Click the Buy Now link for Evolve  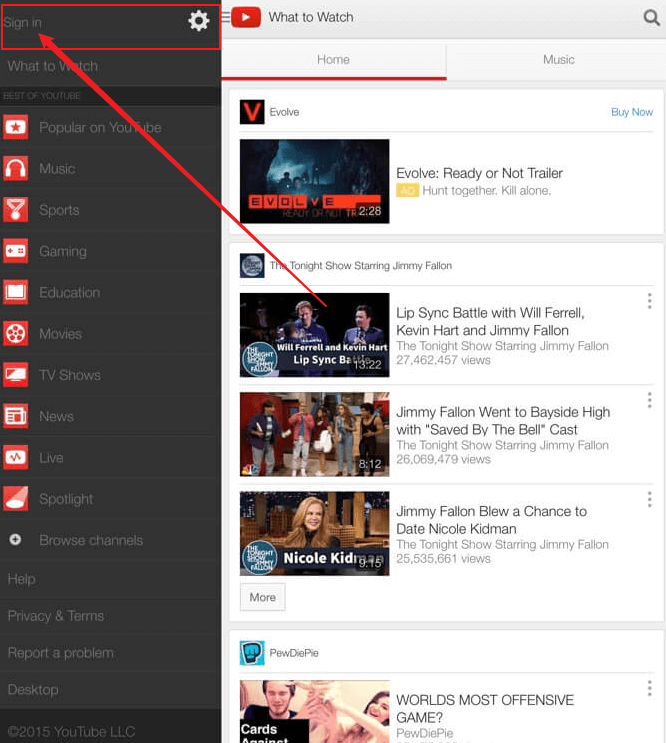click(631, 112)
